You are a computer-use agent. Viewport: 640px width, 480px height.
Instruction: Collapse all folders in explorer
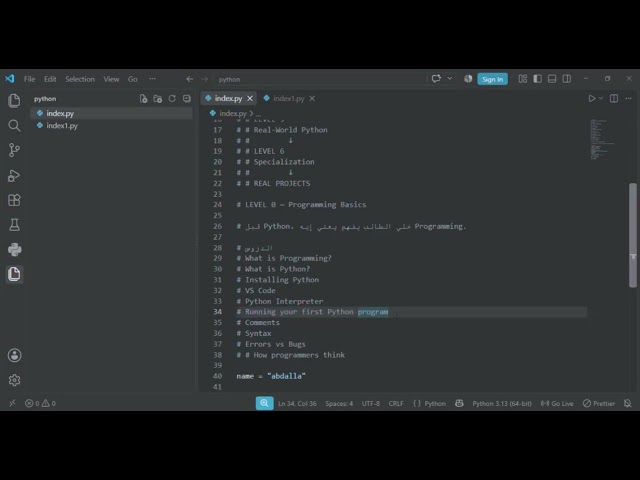(187, 99)
